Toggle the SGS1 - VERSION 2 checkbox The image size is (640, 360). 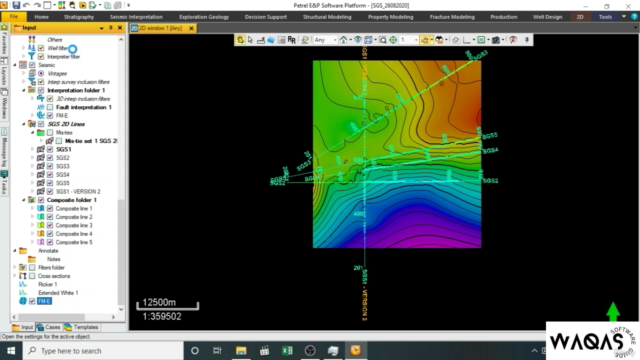click(50, 191)
